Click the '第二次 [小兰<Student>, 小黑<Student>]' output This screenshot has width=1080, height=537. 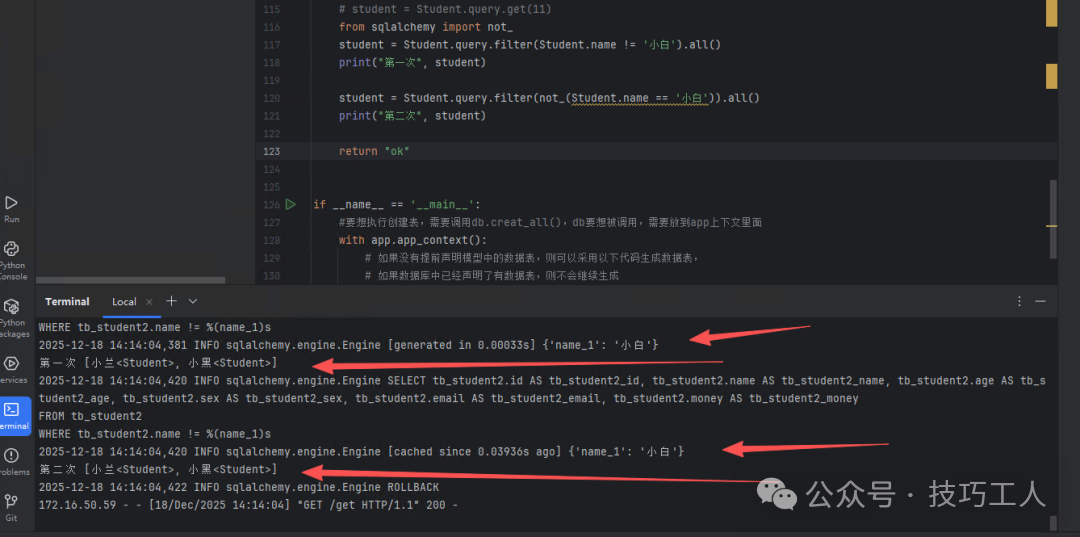[158, 470]
